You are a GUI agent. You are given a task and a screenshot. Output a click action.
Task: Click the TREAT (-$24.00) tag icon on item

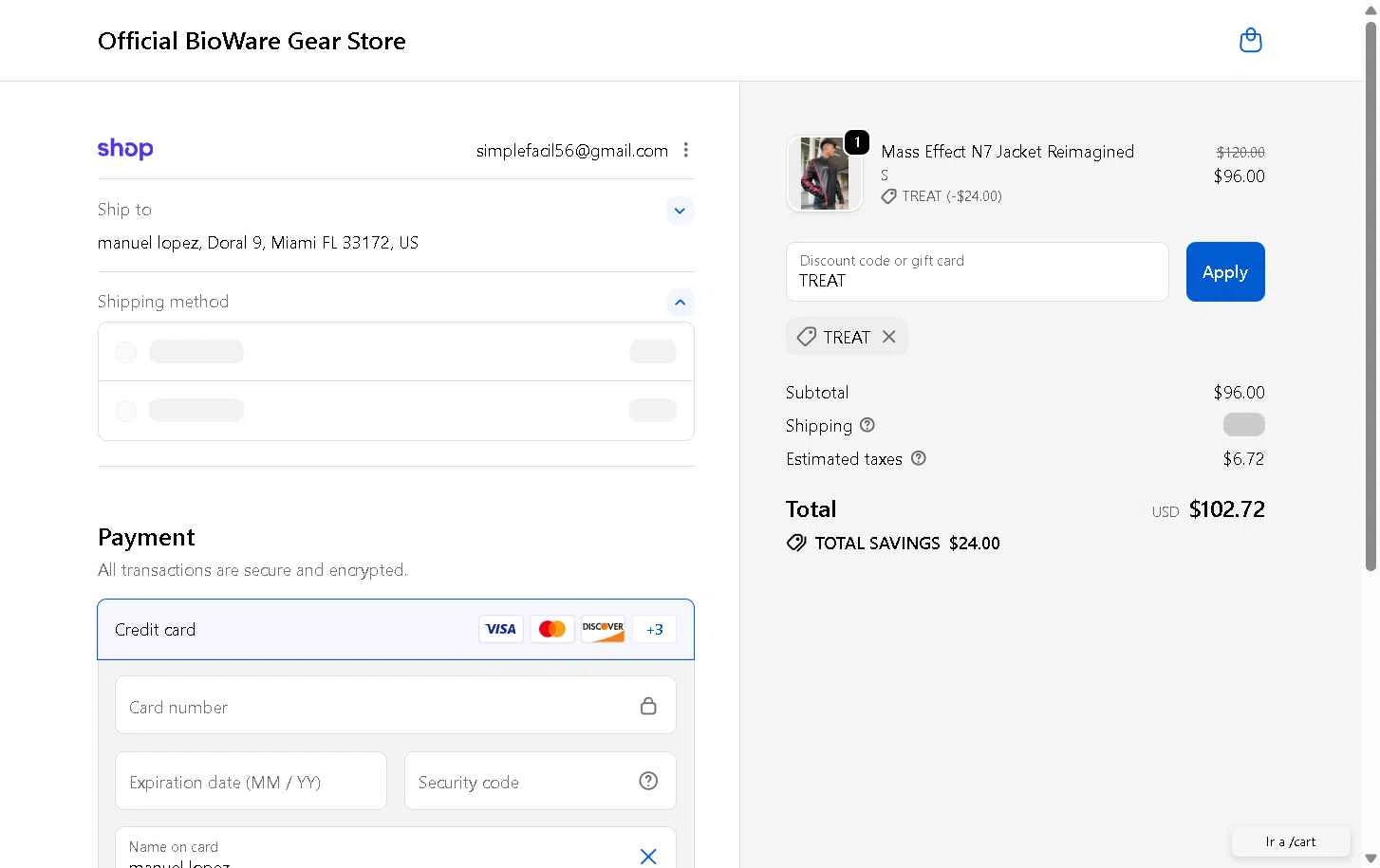pos(888,196)
